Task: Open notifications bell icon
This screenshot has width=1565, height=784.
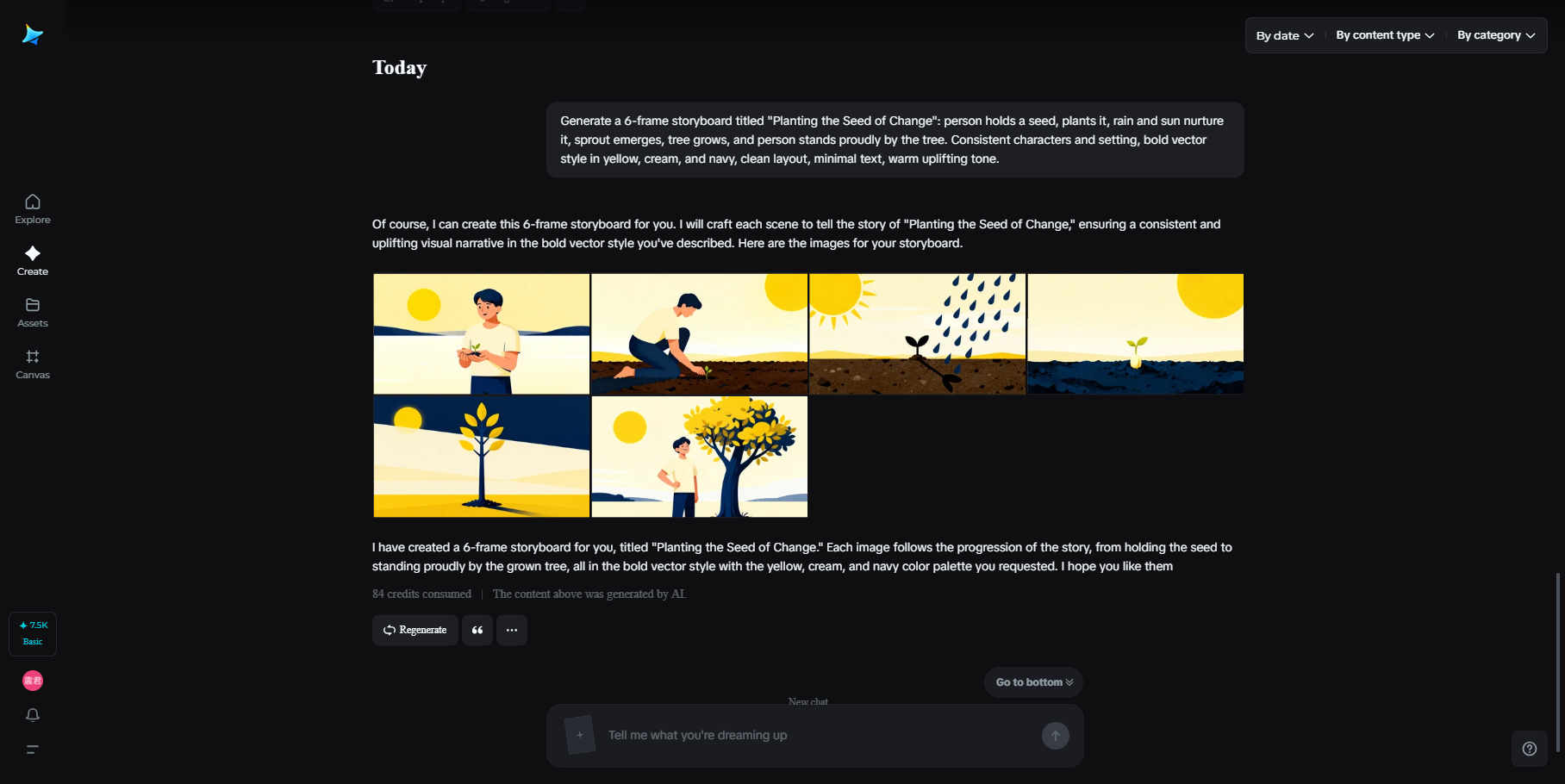Action: (33, 715)
